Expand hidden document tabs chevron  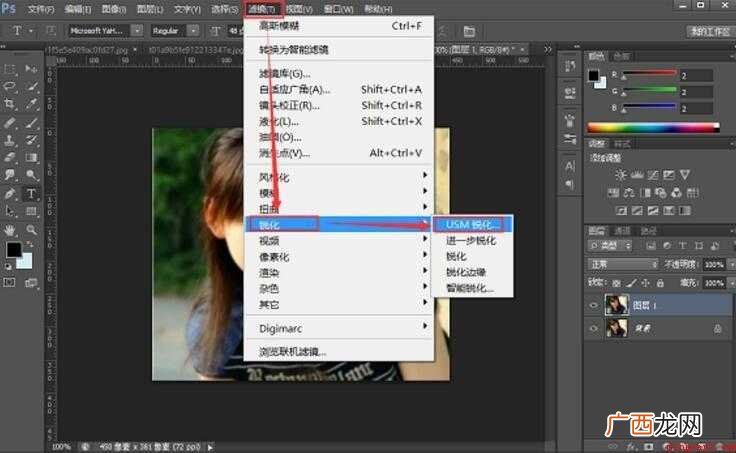(548, 49)
